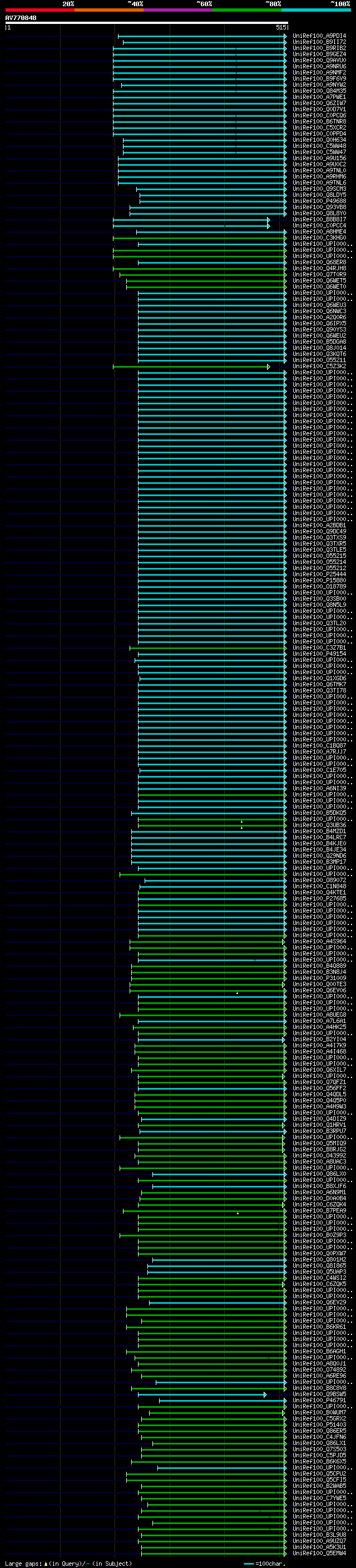Viewport: 356px width, 1568px height.
Task: Click the cyan ~100% identity legend segment
Action: 316,10
